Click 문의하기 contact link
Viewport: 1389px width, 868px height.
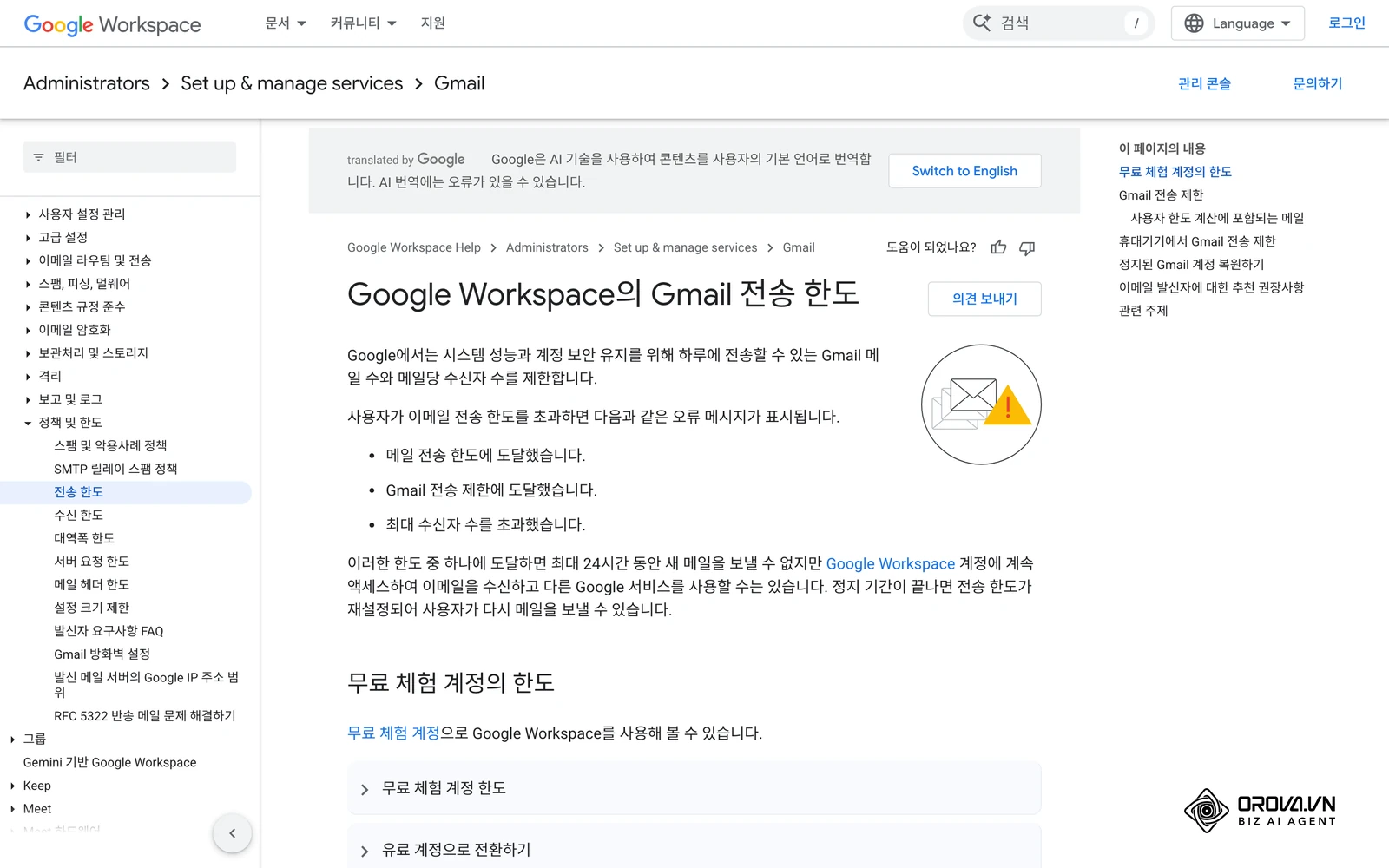coord(1317,83)
